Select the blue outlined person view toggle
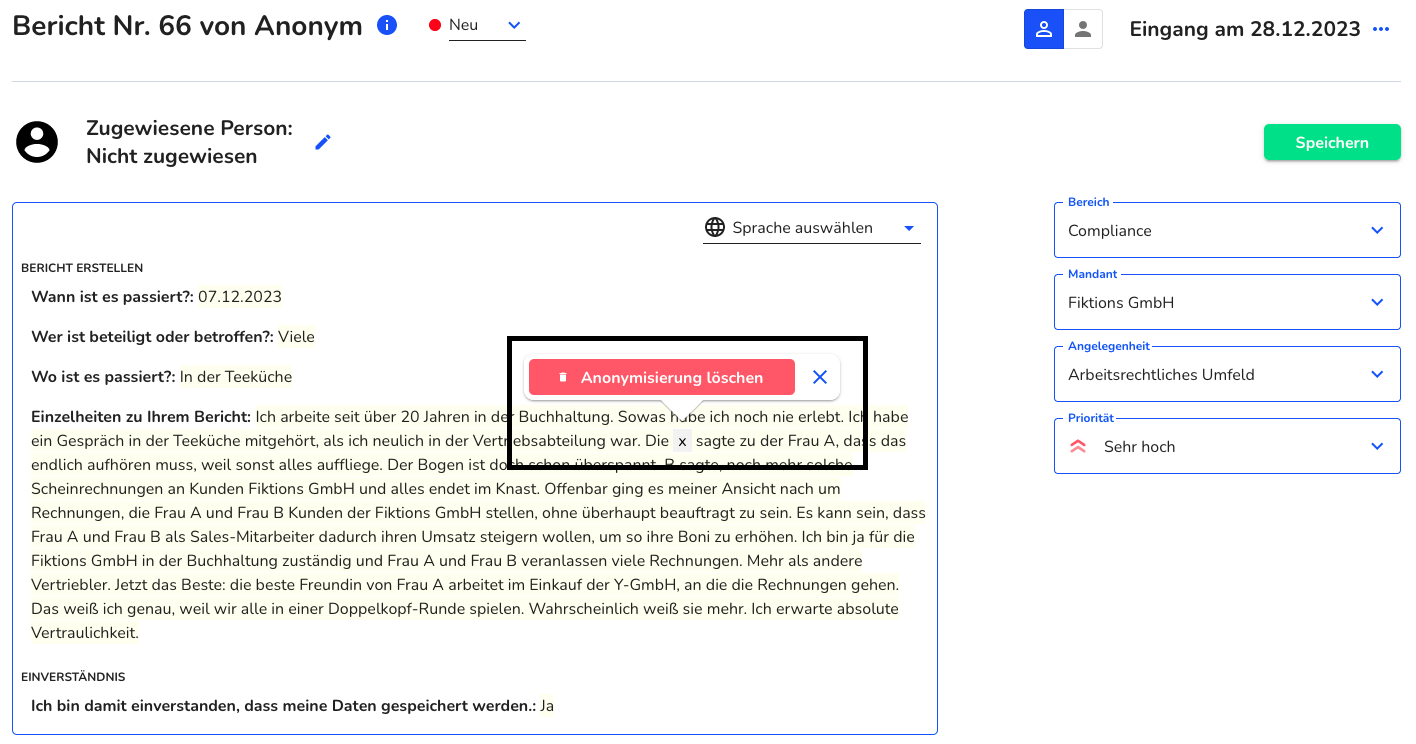 1044,29
